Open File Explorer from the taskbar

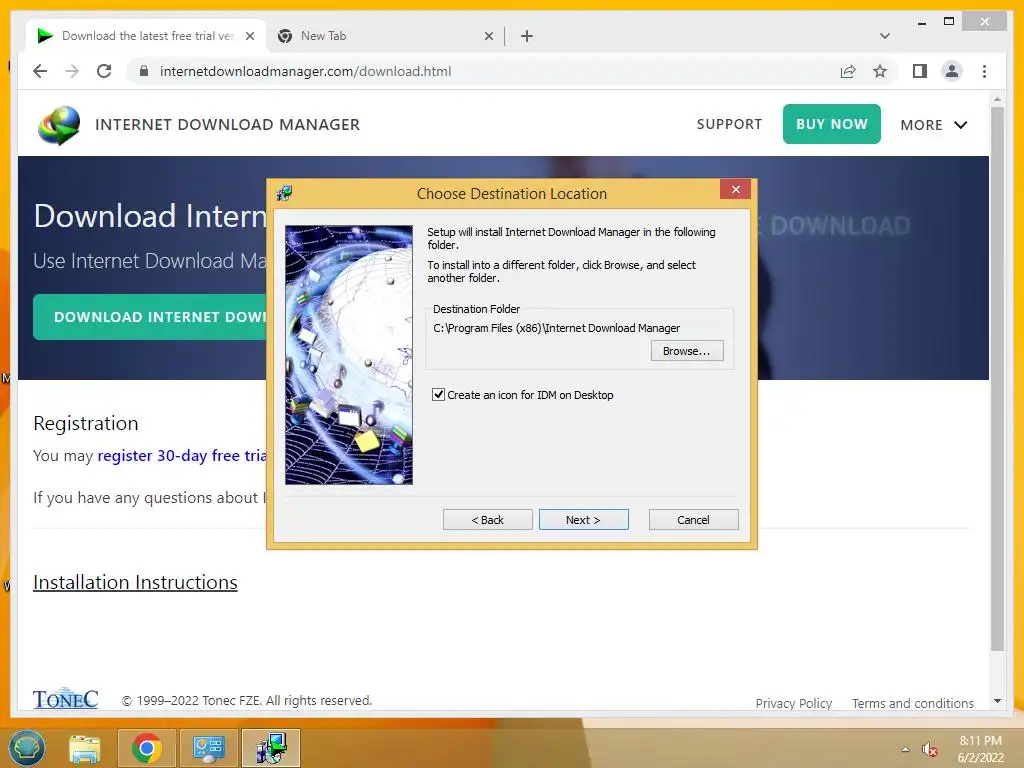[x=85, y=748]
